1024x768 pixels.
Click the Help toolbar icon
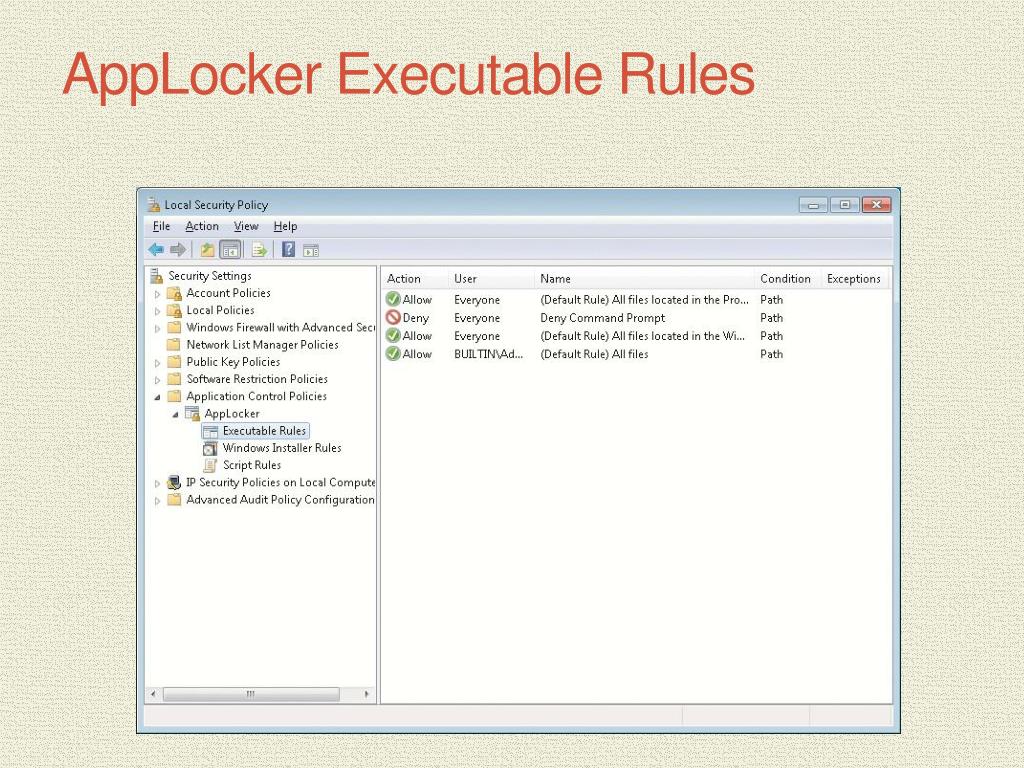coord(289,249)
